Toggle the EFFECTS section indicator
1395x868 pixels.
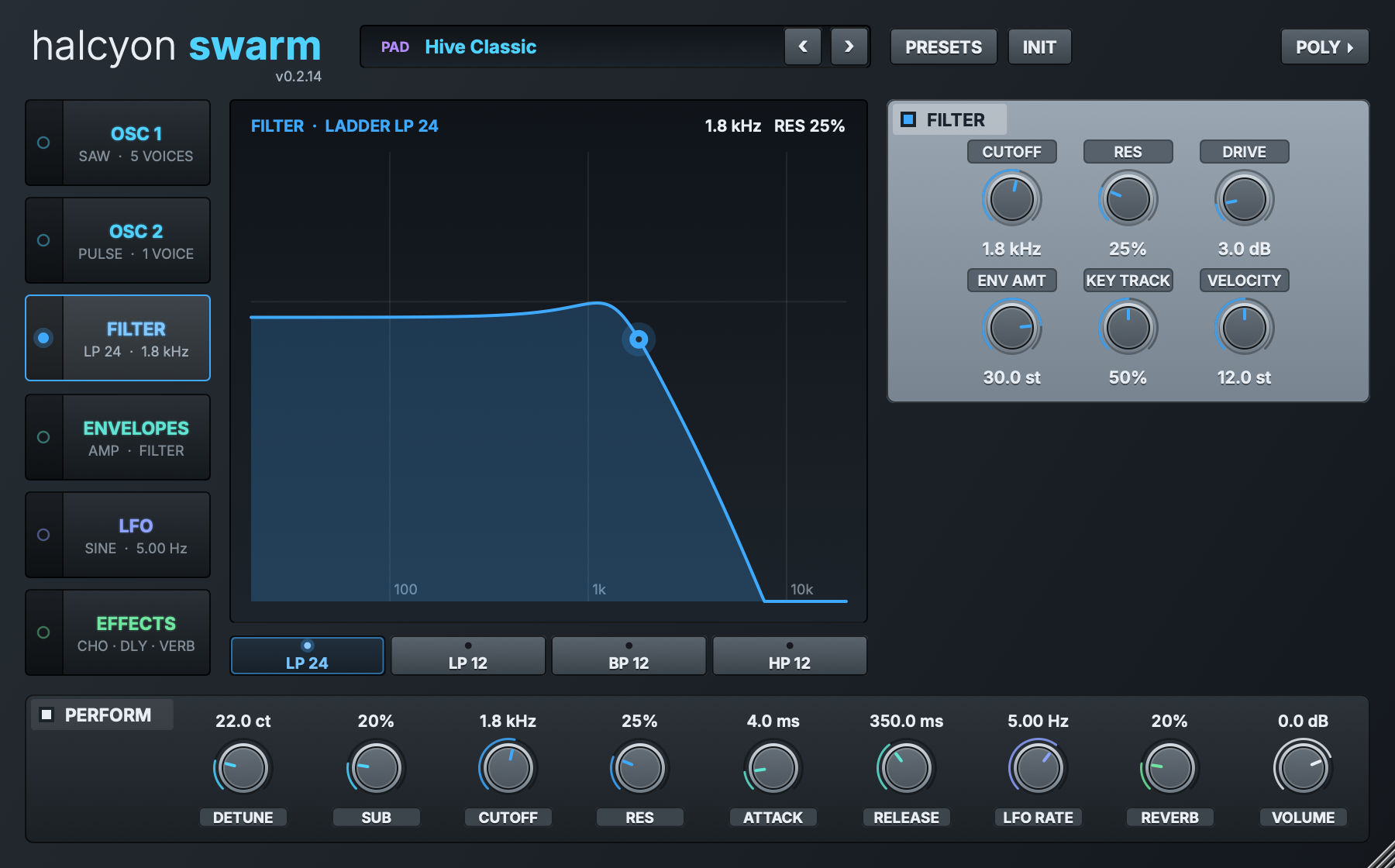click(x=44, y=632)
